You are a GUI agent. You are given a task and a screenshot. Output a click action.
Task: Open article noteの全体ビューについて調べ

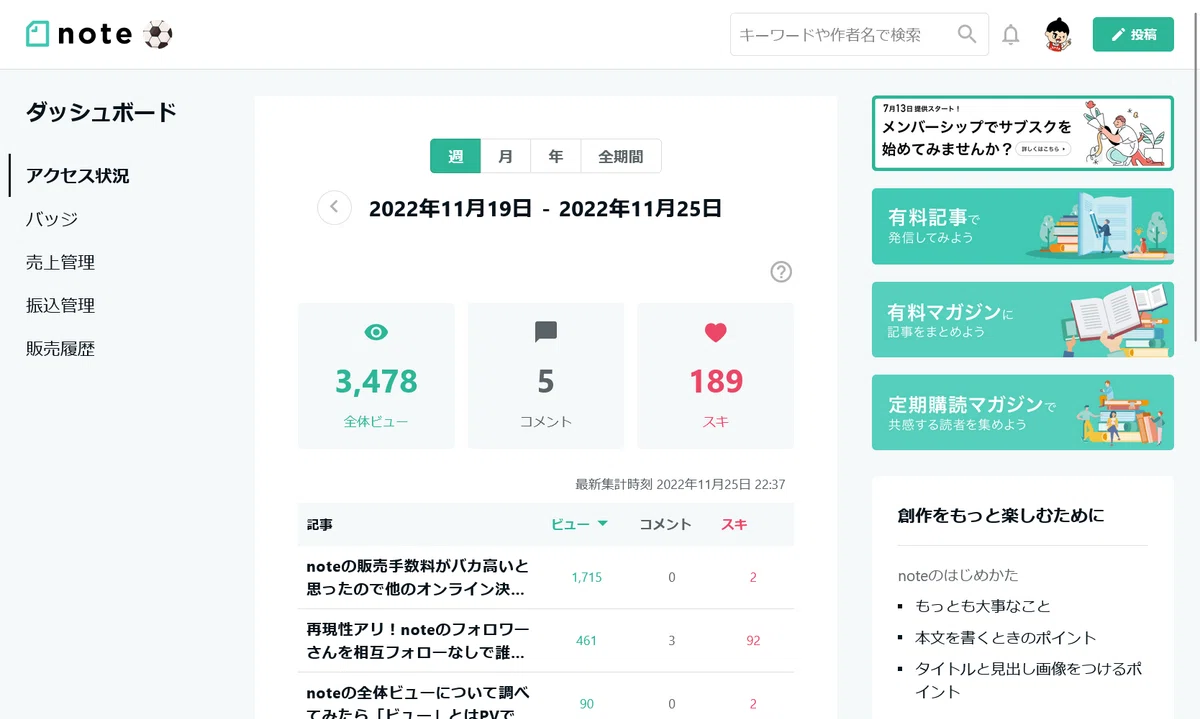click(418, 703)
